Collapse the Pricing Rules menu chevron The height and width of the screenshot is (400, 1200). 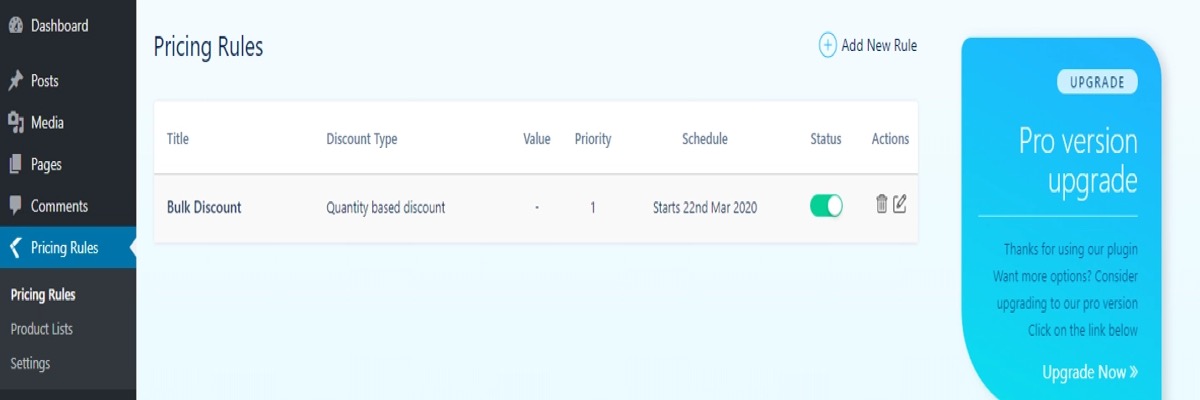14,248
